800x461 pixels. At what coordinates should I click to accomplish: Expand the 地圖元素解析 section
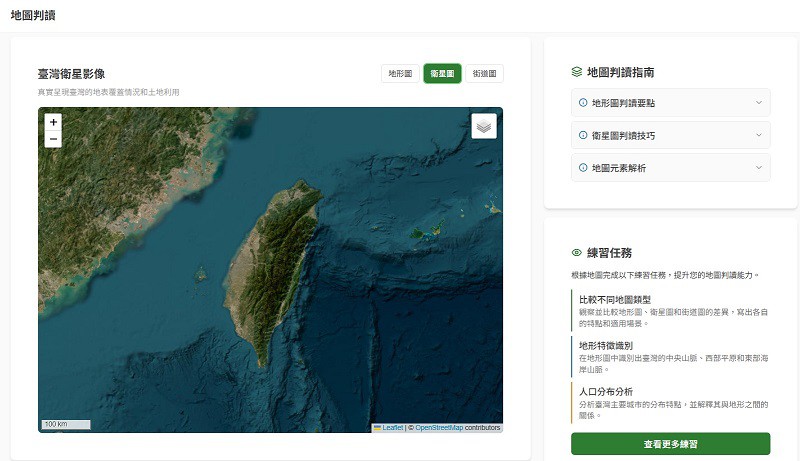[670, 167]
